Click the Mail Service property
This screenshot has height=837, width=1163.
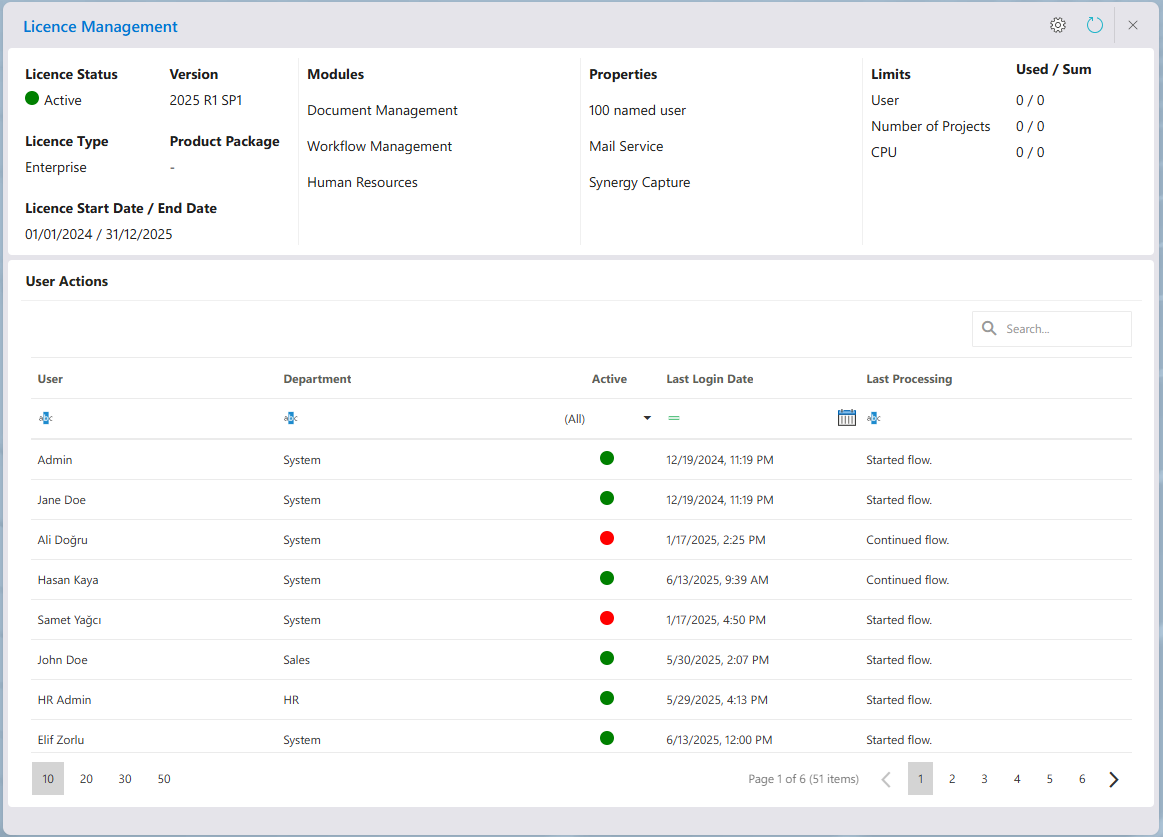626,147
